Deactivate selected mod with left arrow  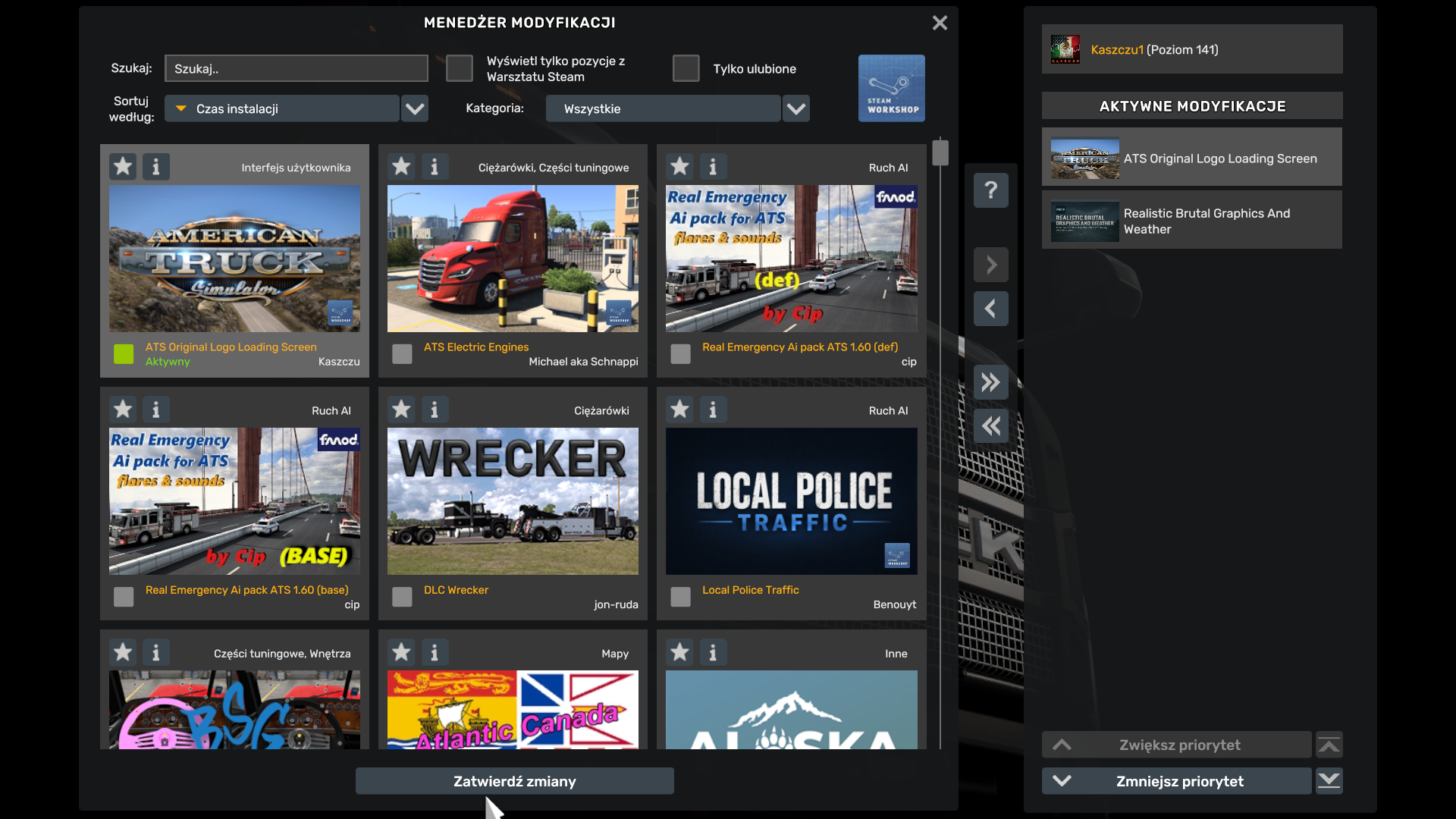pyautogui.click(x=991, y=309)
